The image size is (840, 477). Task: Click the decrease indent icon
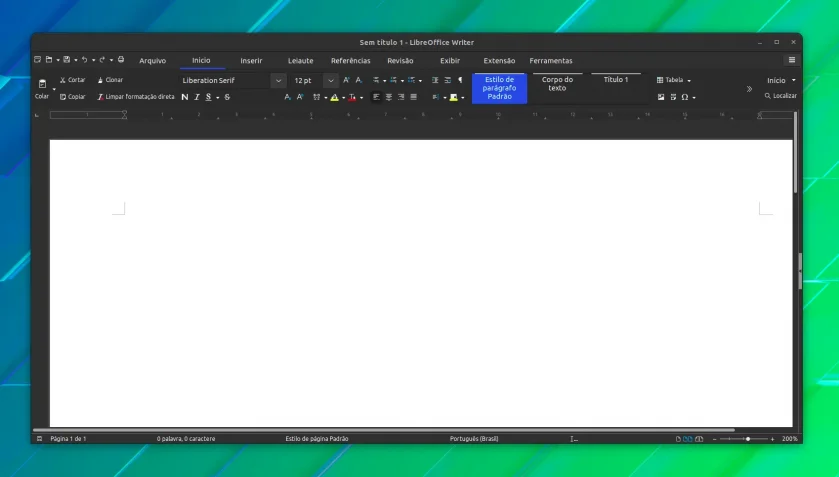coord(448,80)
